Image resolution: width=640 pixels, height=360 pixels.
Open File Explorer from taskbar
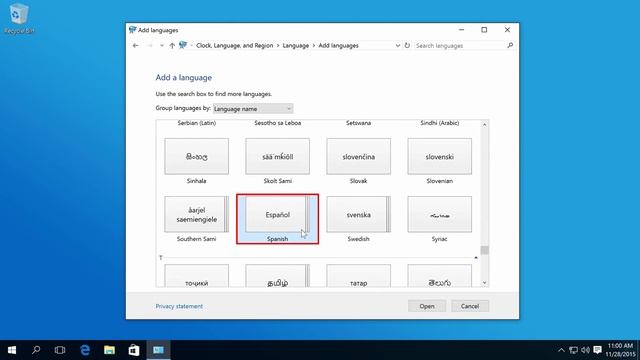pos(109,350)
